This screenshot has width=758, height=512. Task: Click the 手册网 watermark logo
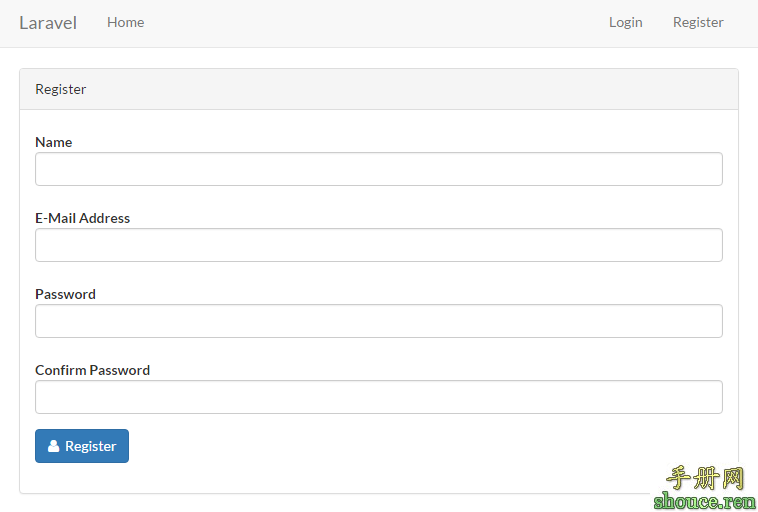click(x=706, y=474)
